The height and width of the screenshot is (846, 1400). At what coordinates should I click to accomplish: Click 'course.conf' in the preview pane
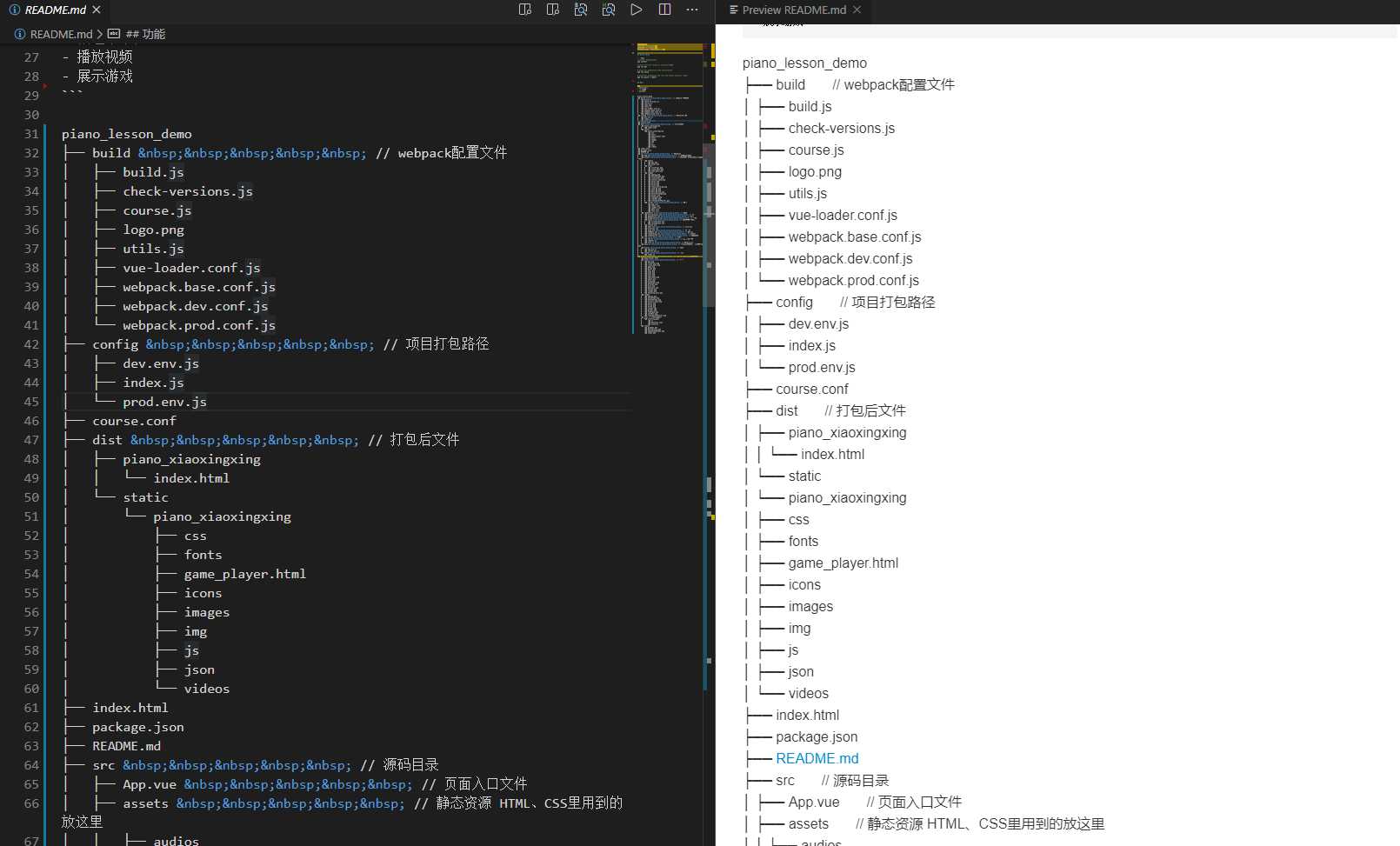812,389
